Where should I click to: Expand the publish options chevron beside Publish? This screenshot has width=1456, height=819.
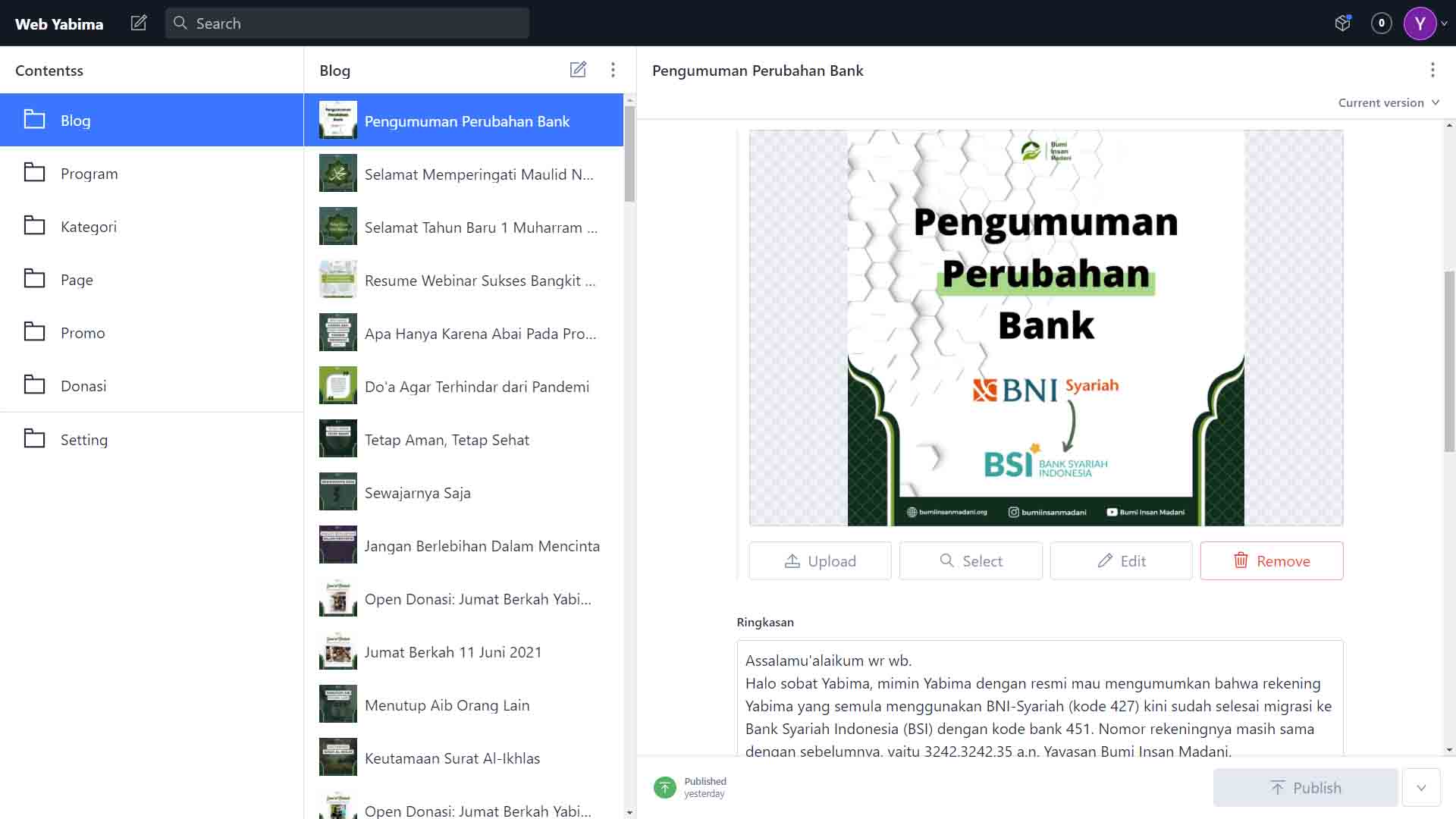1421,788
